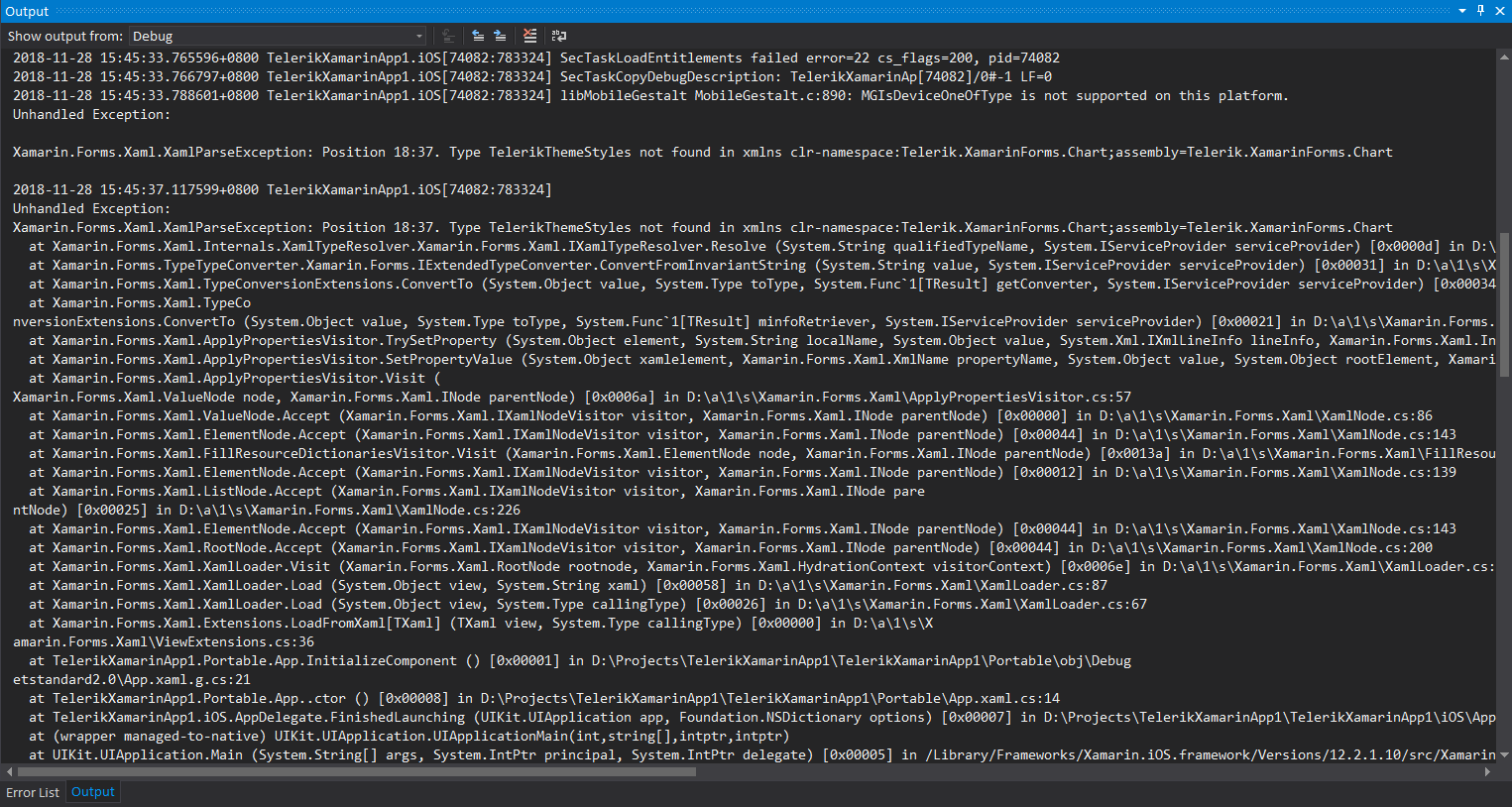
Task: Switch to the Error List tab
Action: 33,792
